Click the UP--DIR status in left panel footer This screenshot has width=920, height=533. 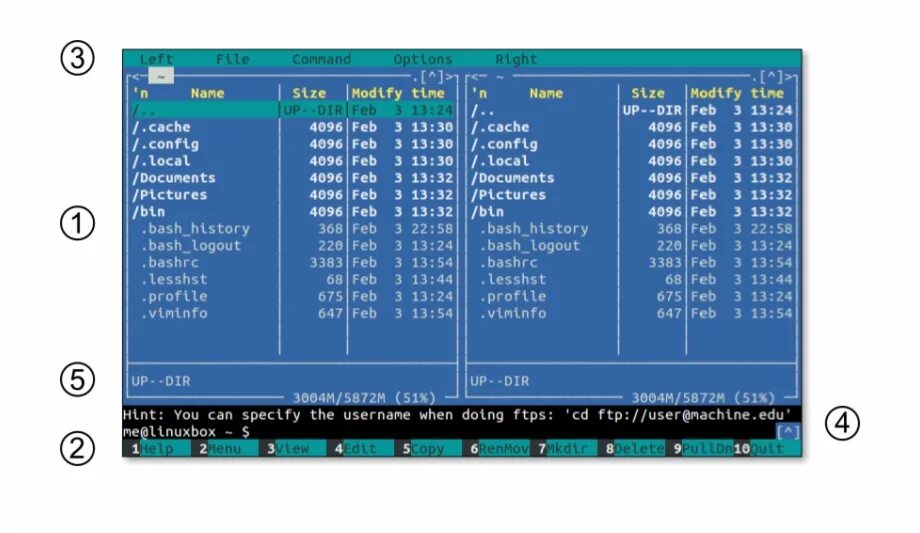161,382
